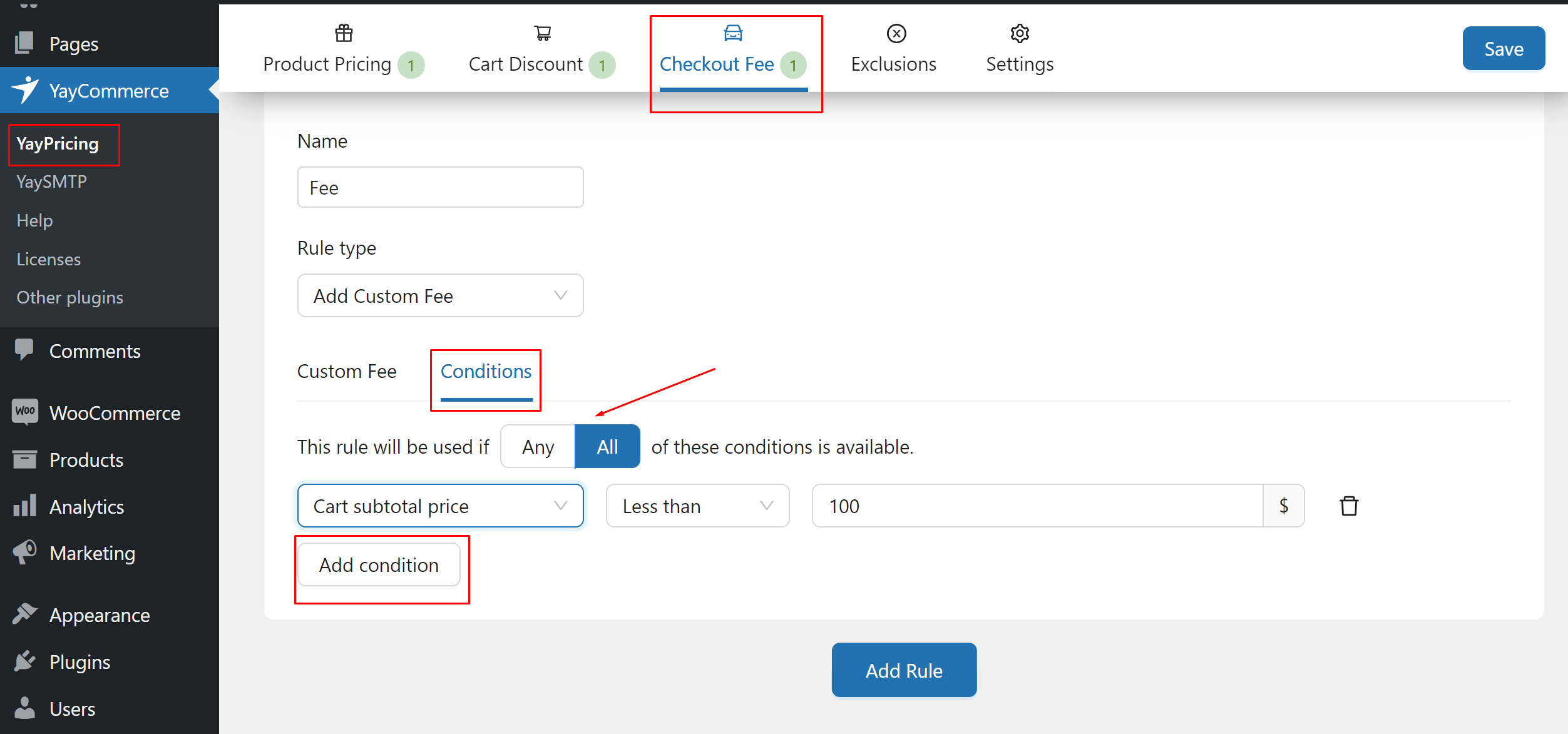Click the WooCommerce logo icon in sidebar
The height and width of the screenshot is (734, 1568).
[25, 412]
